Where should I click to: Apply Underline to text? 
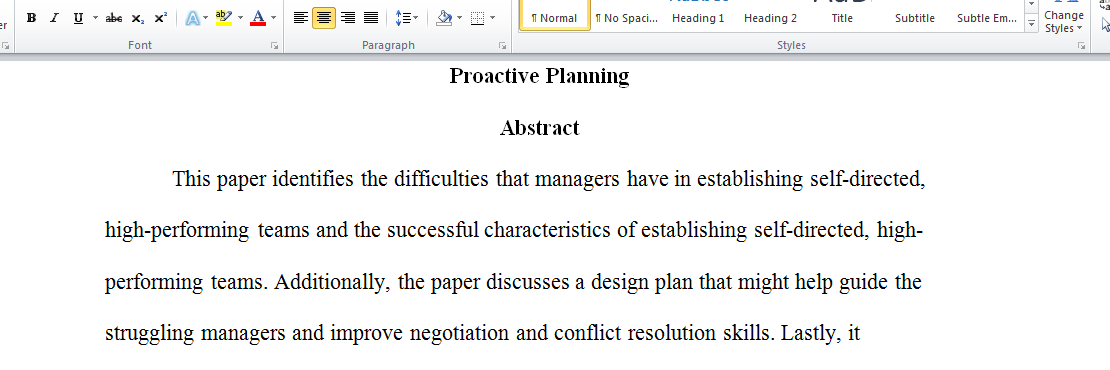(78, 18)
